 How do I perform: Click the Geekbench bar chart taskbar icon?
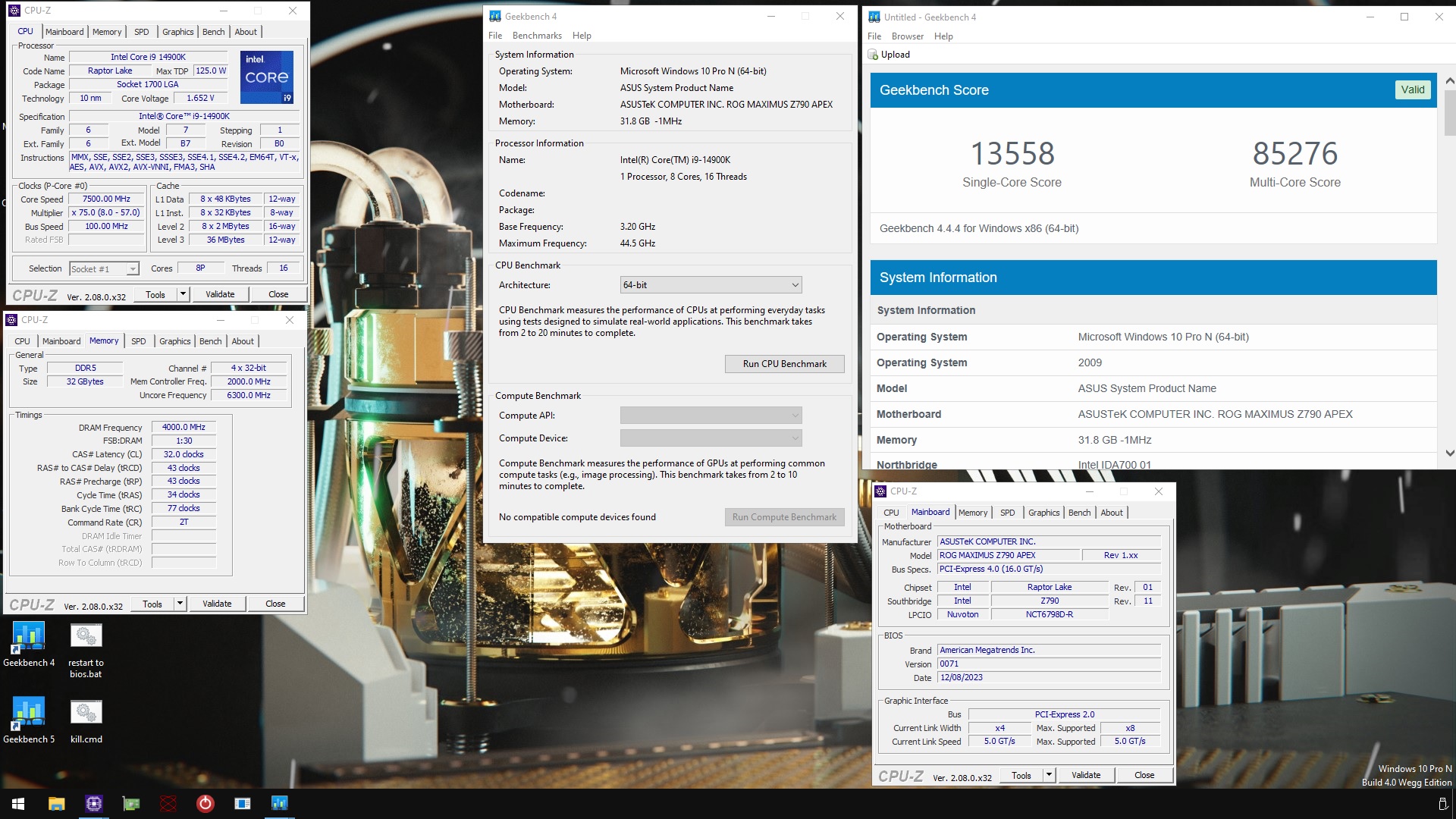coord(279,803)
